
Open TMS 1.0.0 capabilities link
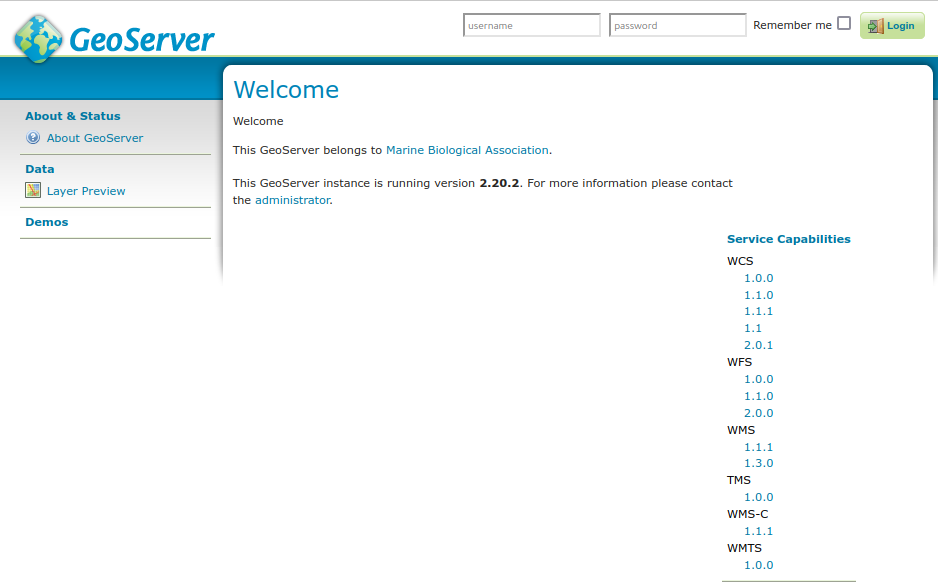pos(759,497)
